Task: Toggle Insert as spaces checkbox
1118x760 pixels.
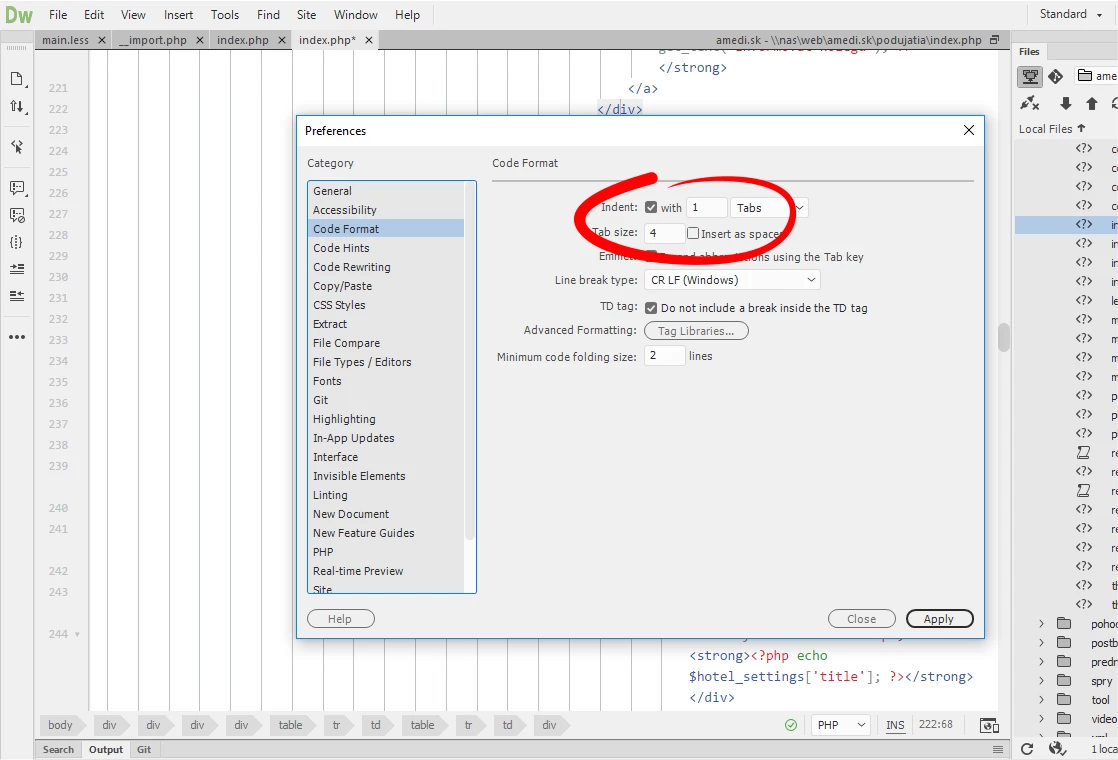Action: click(692, 233)
